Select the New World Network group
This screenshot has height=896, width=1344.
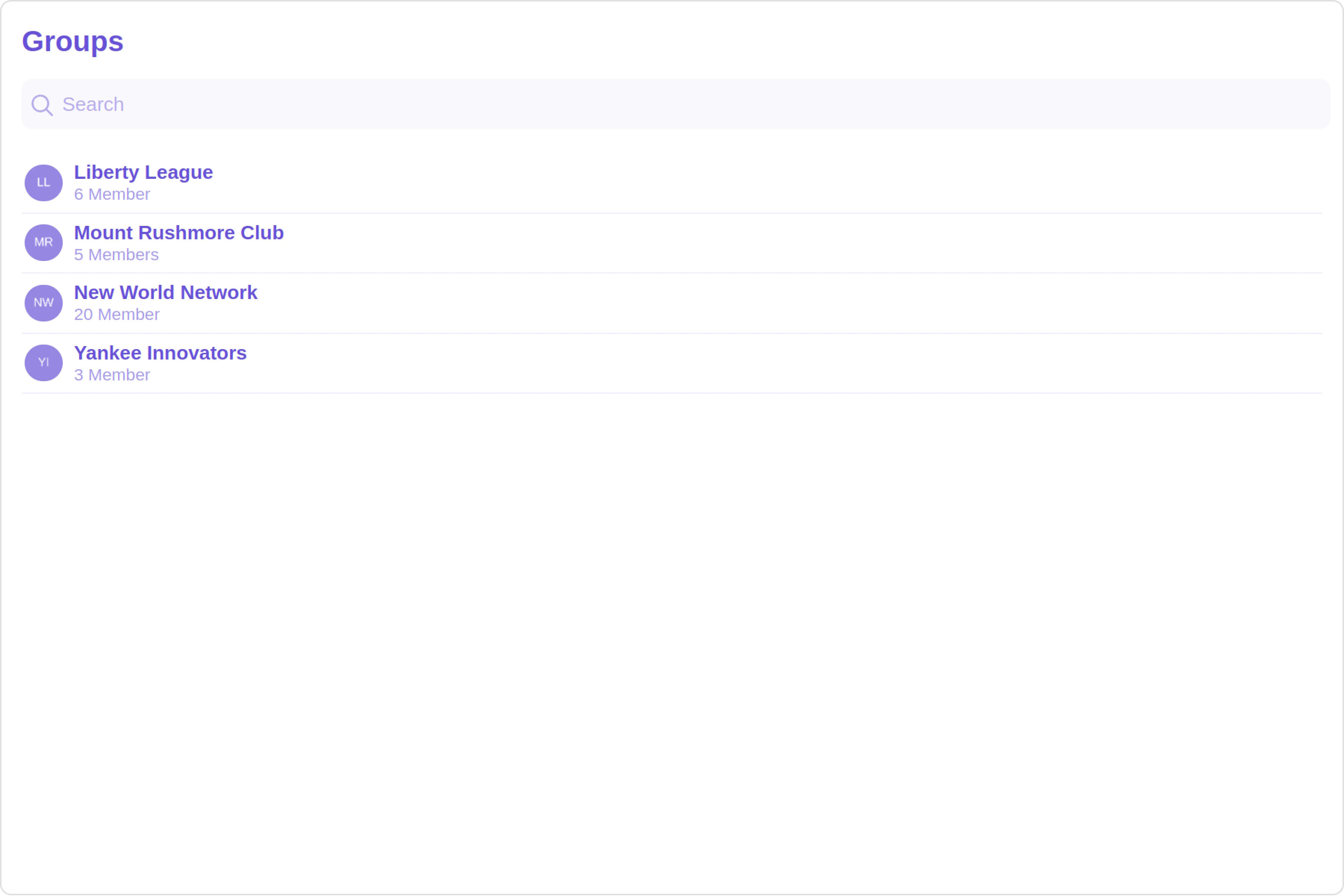tap(166, 293)
